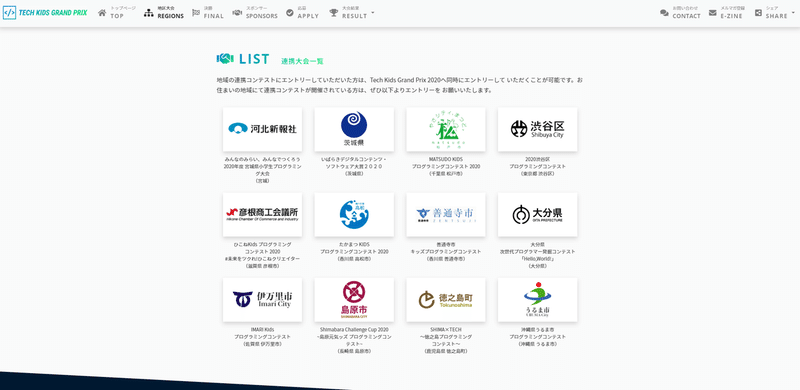Open the 茨城県 logo card

pyautogui.click(x=354, y=129)
